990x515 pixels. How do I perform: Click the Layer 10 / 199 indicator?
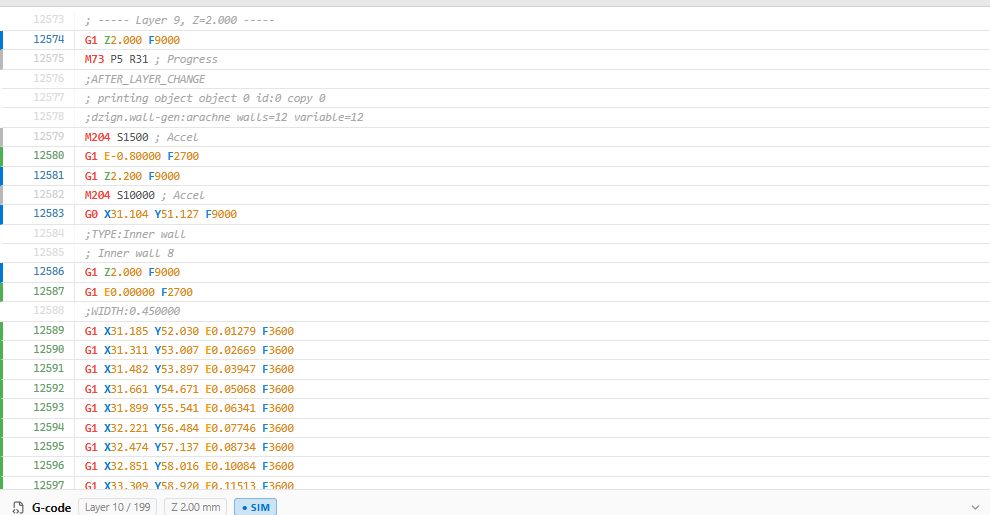tap(117, 507)
